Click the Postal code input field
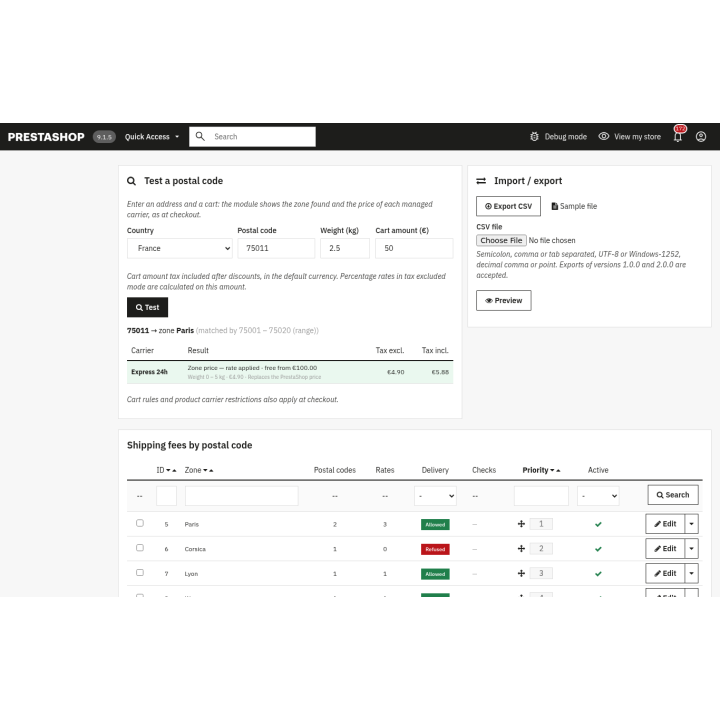This screenshot has height=720, width=720. [x=276, y=248]
